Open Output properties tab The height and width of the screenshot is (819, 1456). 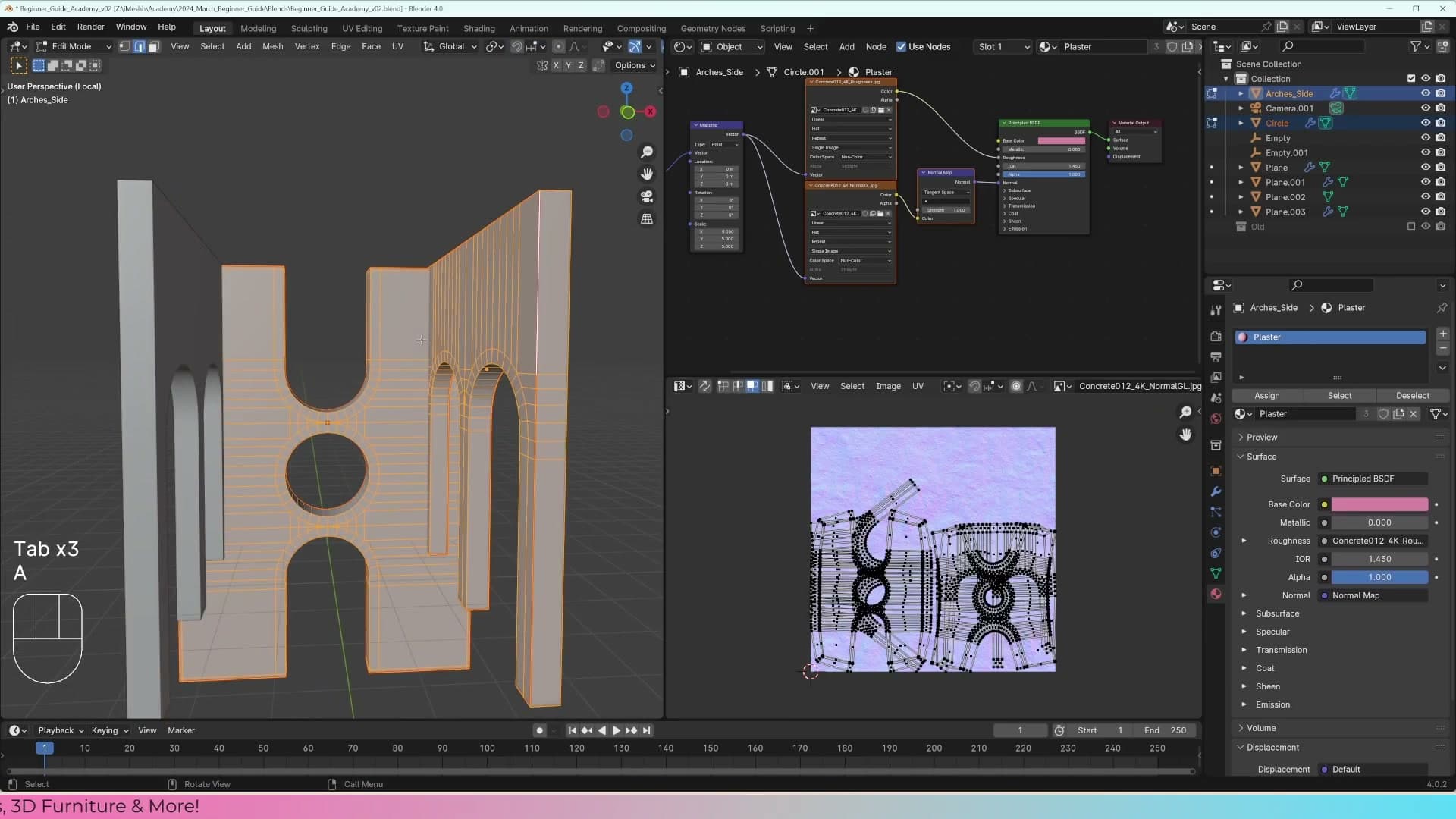(x=1216, y=356)
